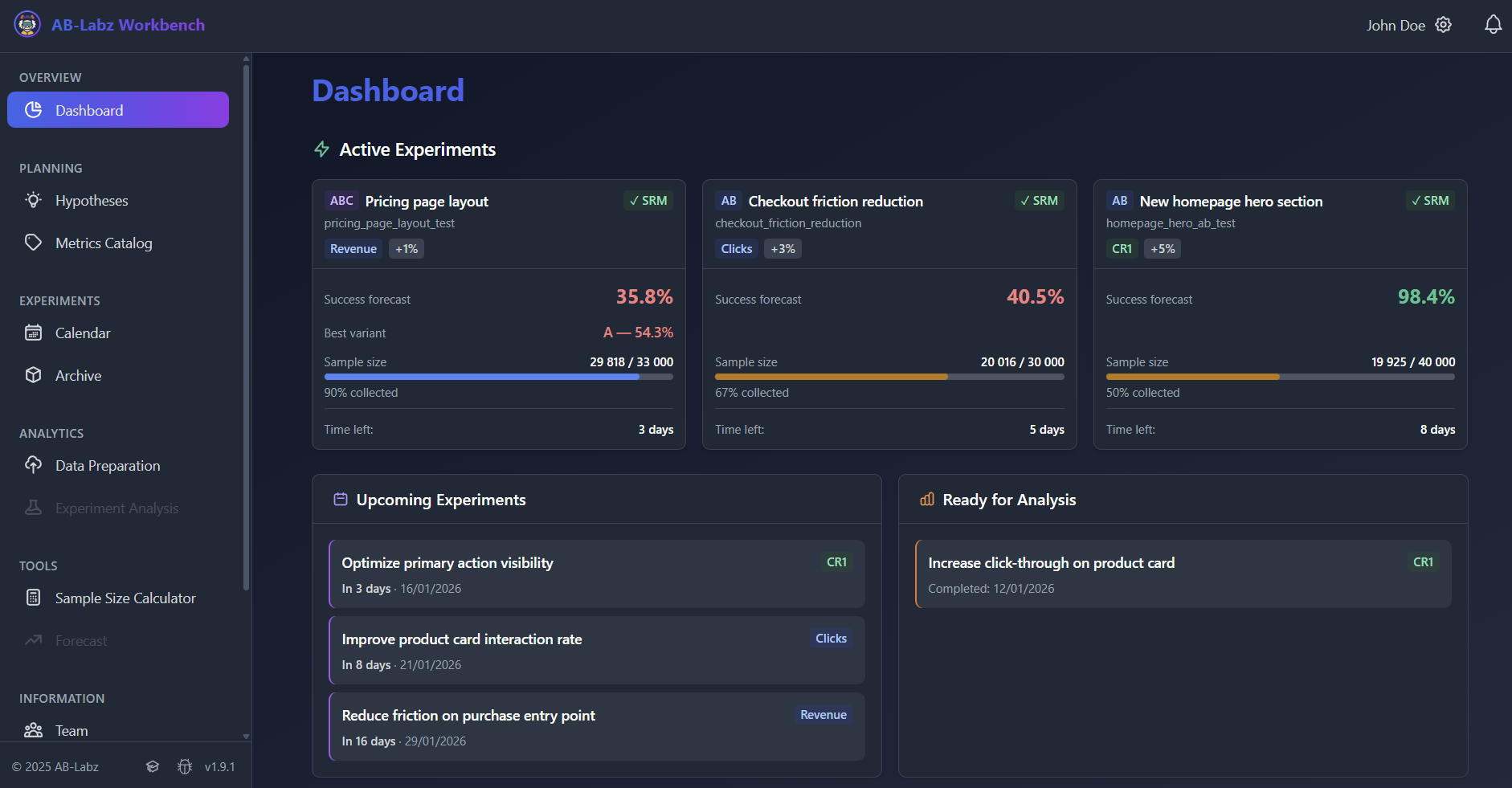This screenshot has width=1512, height=788.
Task: Toggle SRM on Checkout friction reduction card
Action: click(x=1039, y=200)
